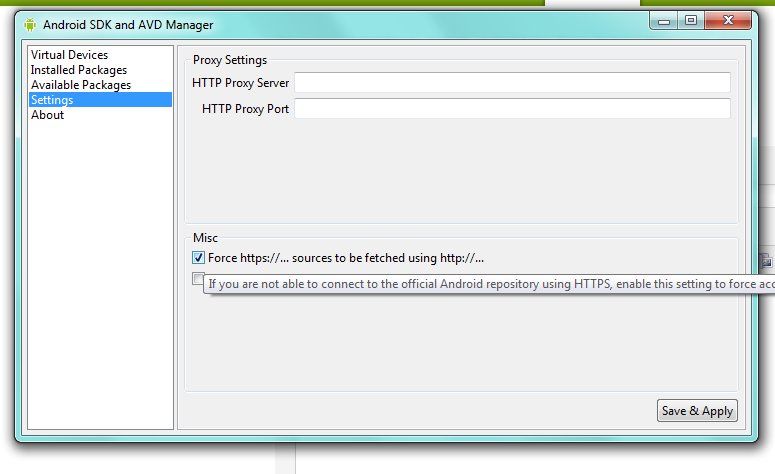The image size is (775, 474).
Task: Focus the HTTP Proxy Port input
Action: [x=512, y=108]
